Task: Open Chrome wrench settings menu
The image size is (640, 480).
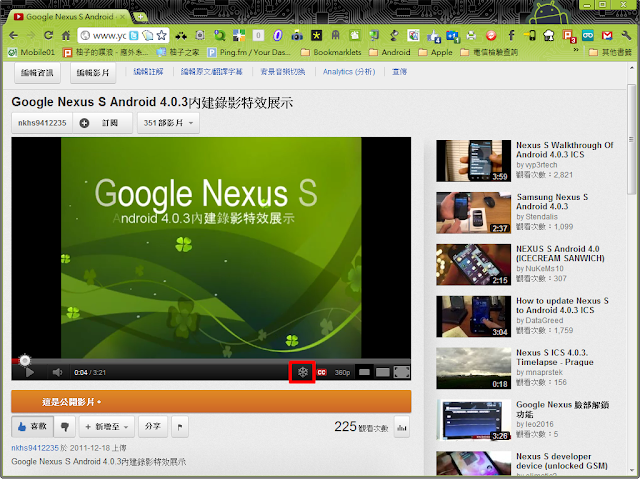Action: [627, 36]
